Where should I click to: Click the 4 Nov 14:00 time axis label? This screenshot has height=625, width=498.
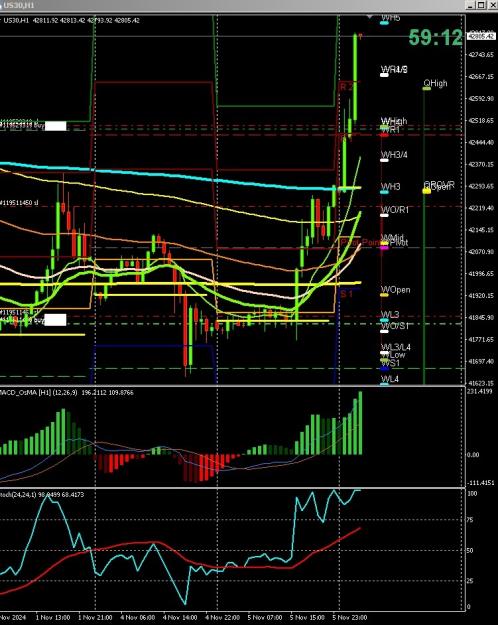[x=179, y=617]
